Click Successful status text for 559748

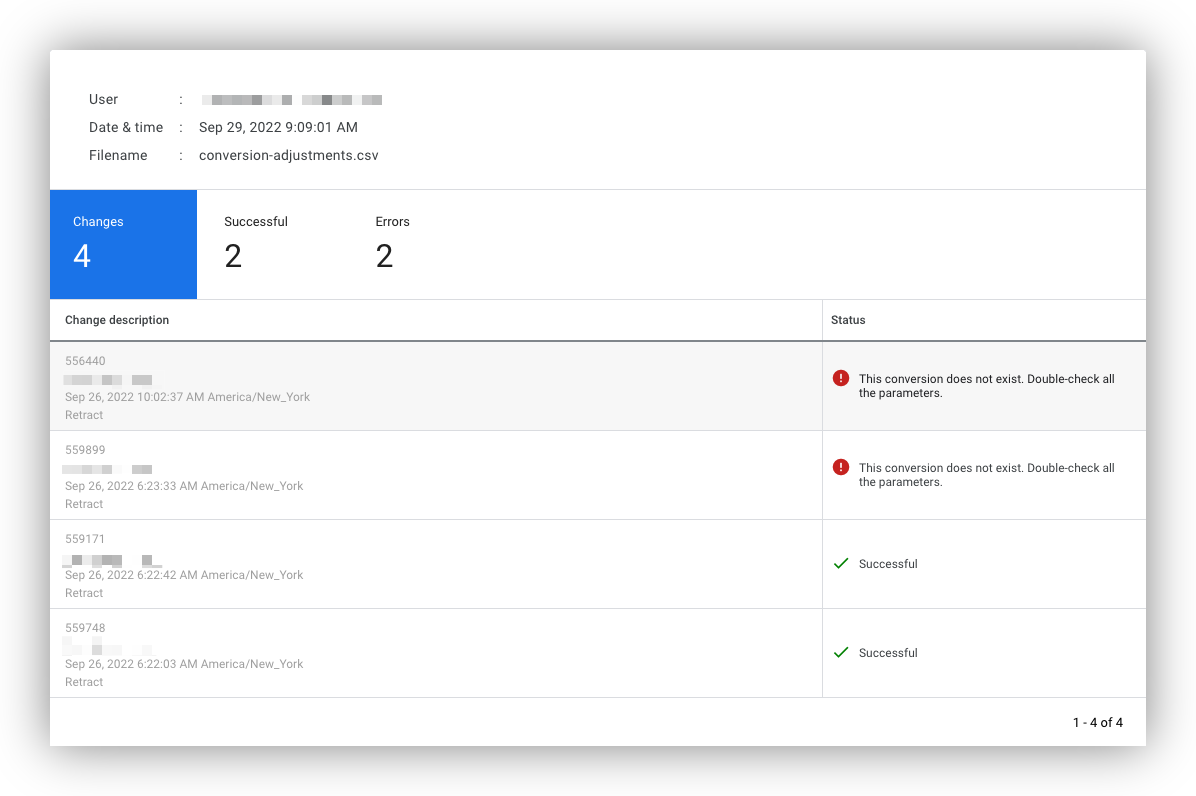pyautogui.click(x=888, y=653)
